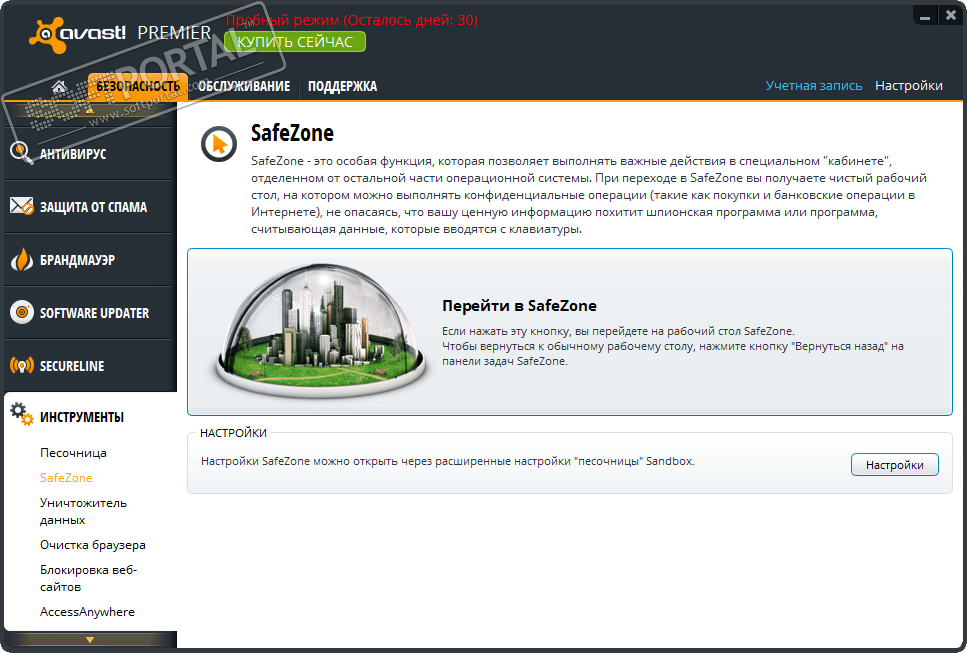Open Уничтожитель данных tool item
This screenshot has width=967, height=653.
83,511
